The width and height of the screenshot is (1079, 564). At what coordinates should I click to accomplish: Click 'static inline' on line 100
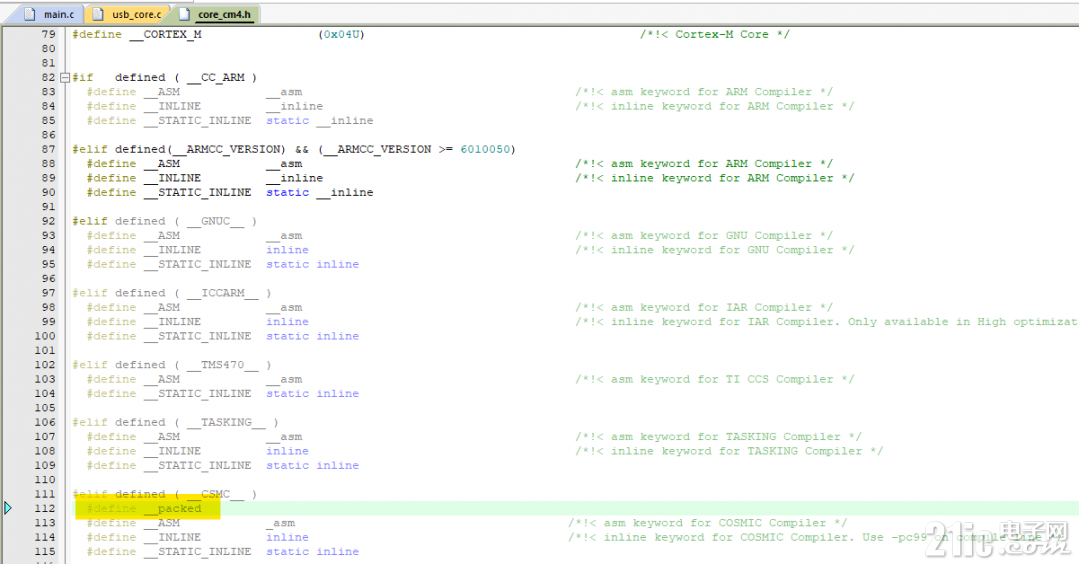[x=312, y=336]
